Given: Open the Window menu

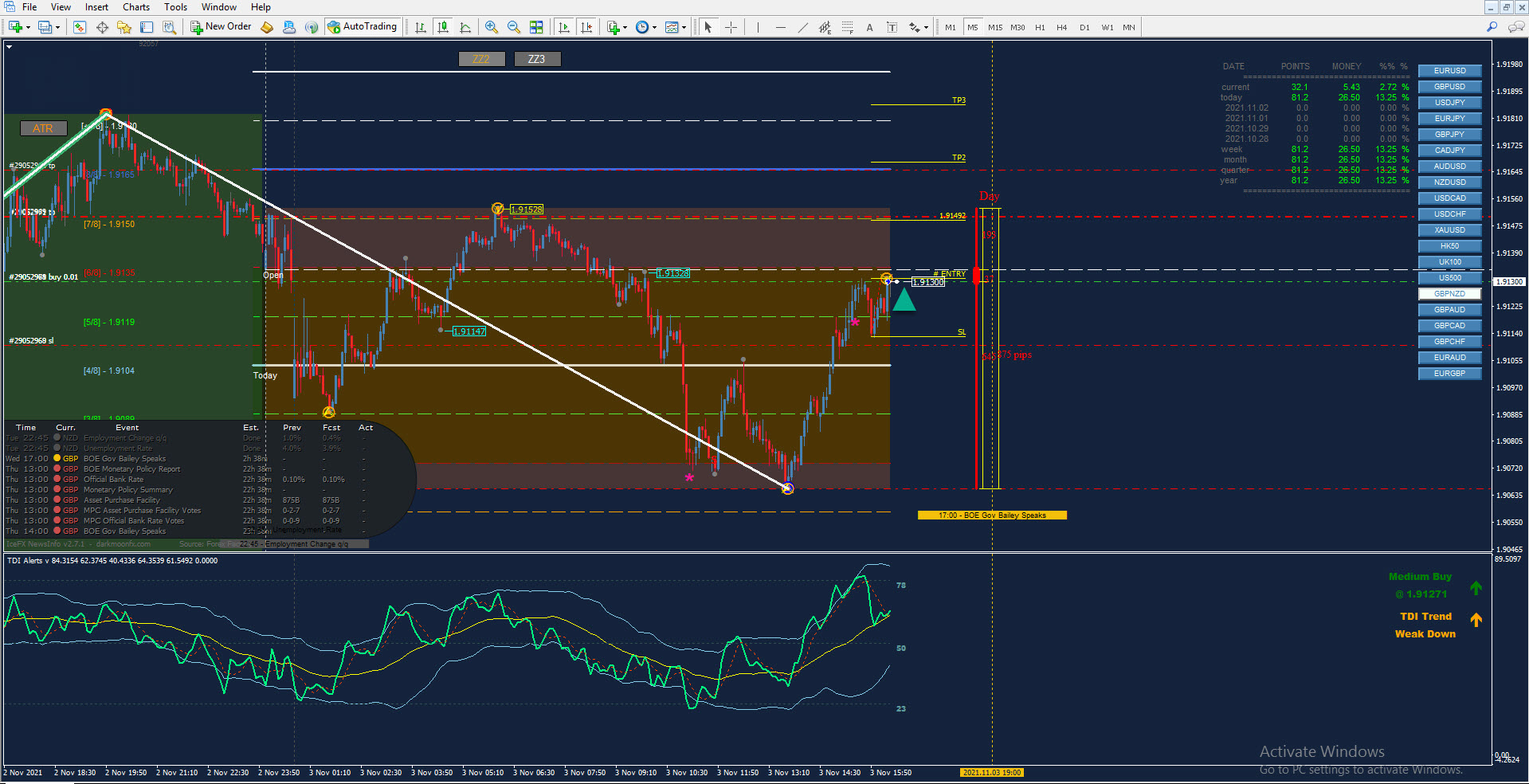Looking at the screenshot, I should (x=218, y=7).
